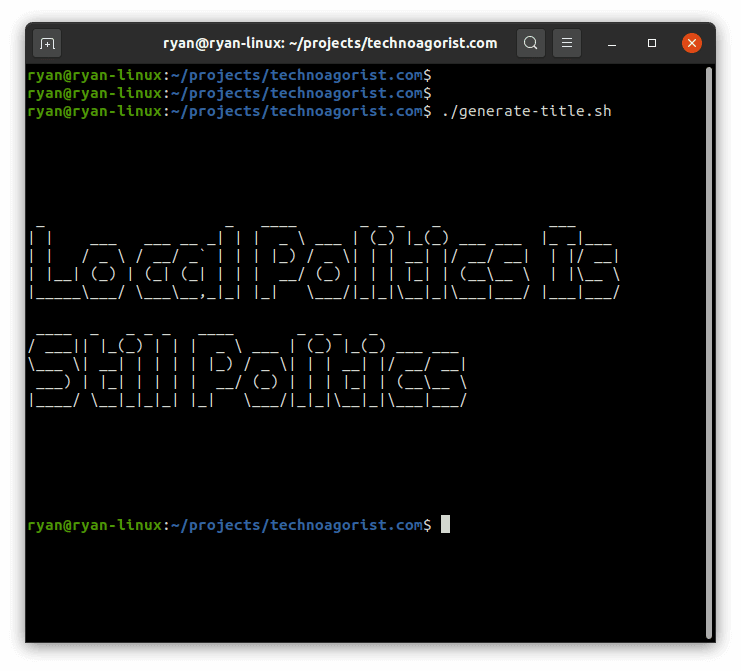
Task: Click the terminal's vertical scrollbar
Action: pos(708,350)
